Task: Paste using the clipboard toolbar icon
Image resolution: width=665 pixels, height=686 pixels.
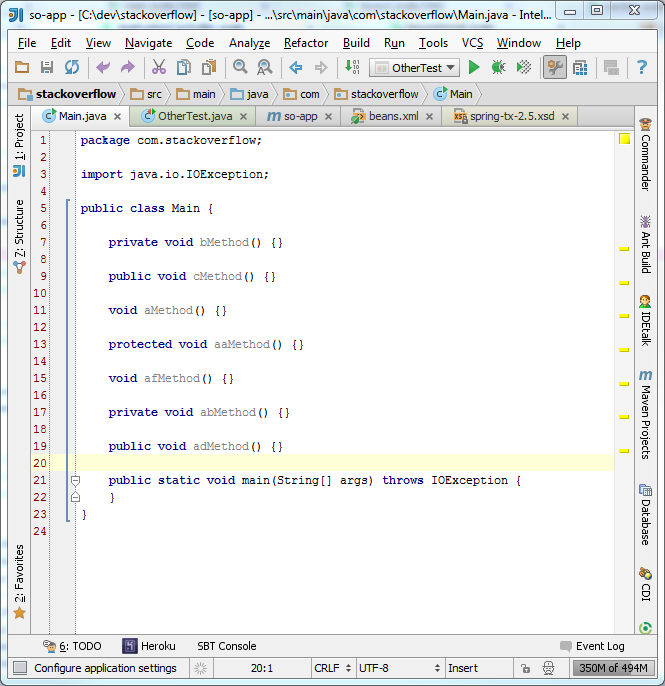Action: [x=209, y=67]
